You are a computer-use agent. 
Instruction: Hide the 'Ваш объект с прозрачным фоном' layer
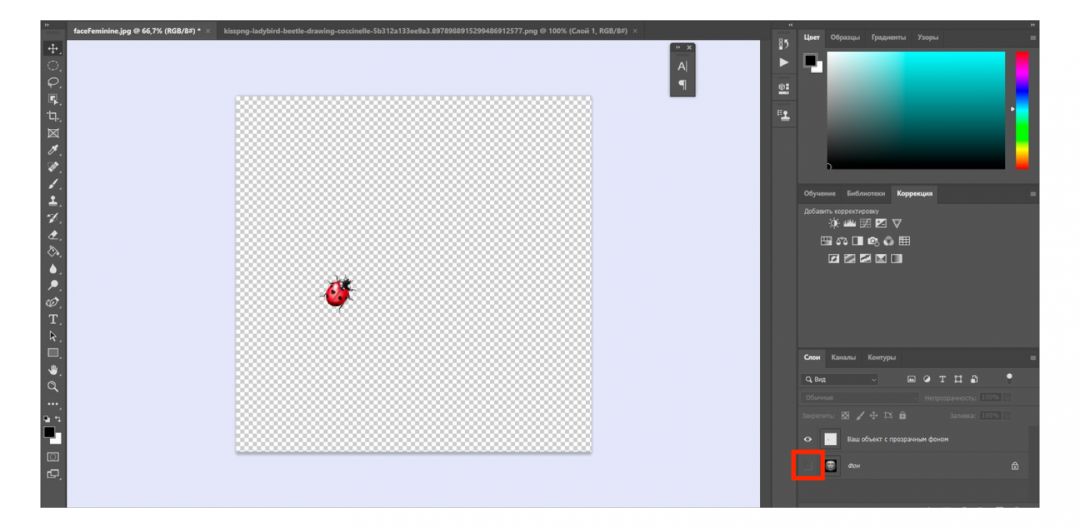808,439
